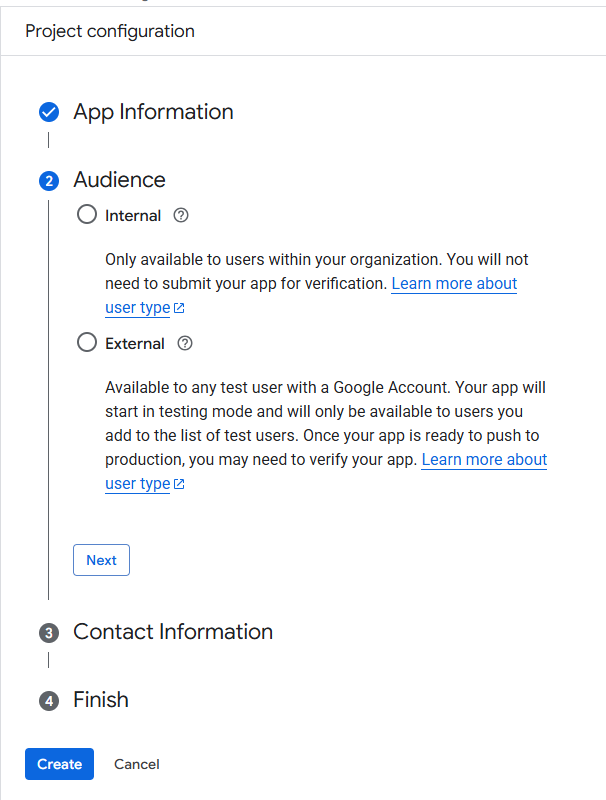Click the Contact Information step 3 icon
This screenshot has width=606, height=800.
(49, 633)
